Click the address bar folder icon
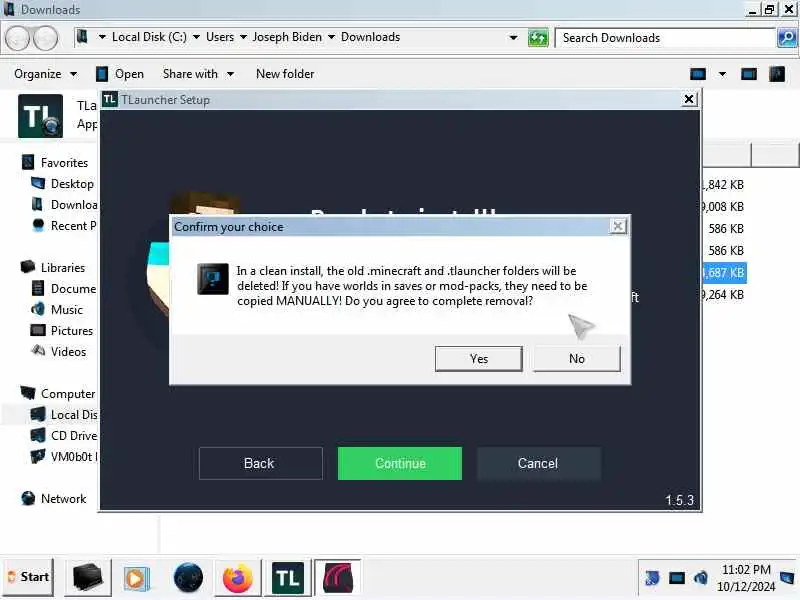This screenshot has height=600, width=800. coord(83,37)
